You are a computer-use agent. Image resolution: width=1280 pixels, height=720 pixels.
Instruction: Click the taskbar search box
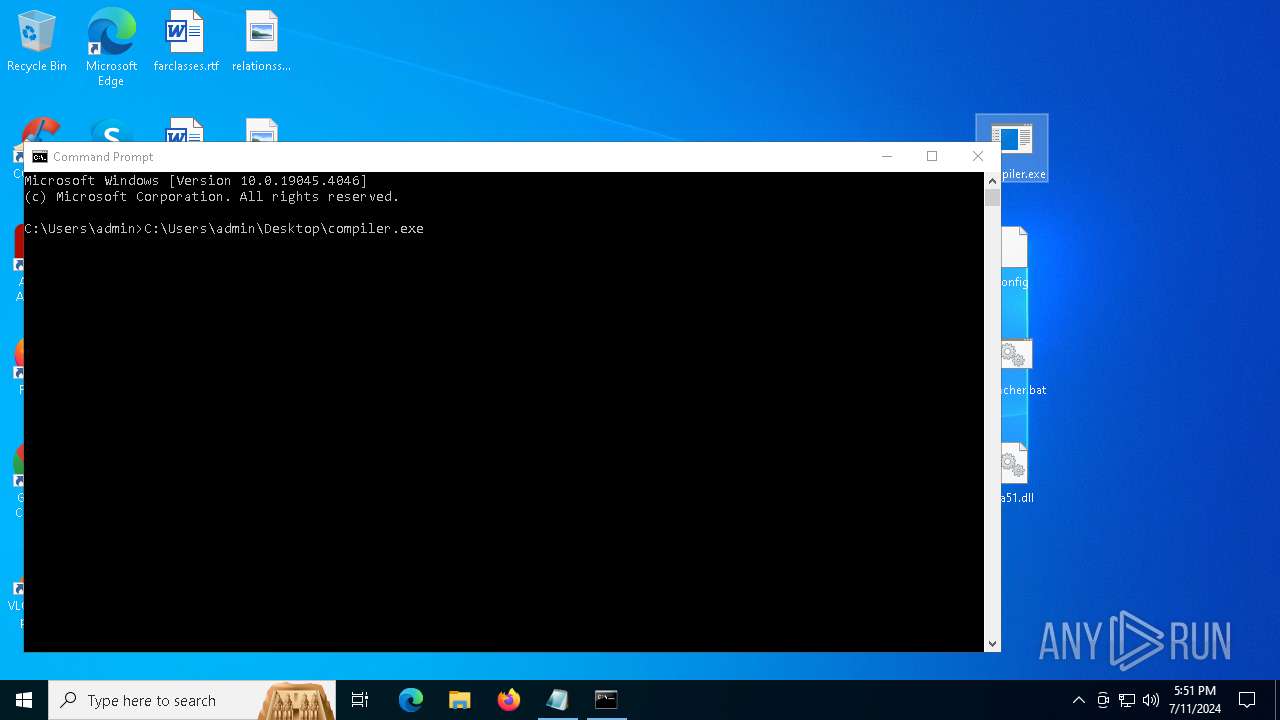pos(192,700)
